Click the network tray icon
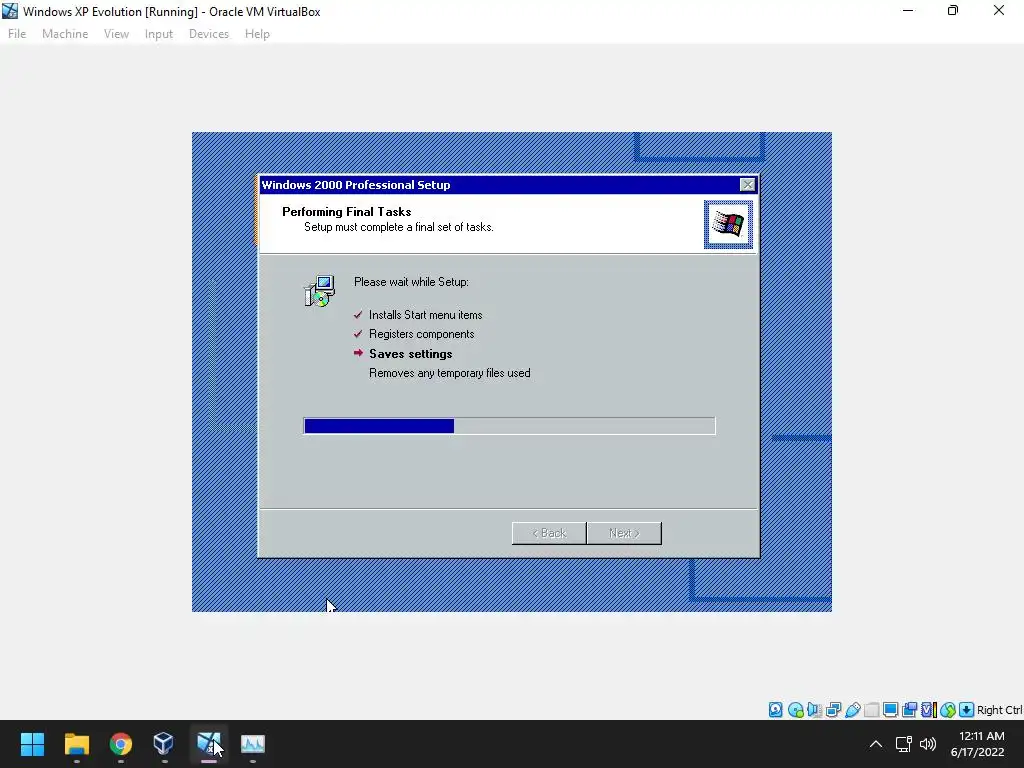Image resolution: width=1024 pixels, height=768 pixels. pyautogui.click(x=903, y=744)
